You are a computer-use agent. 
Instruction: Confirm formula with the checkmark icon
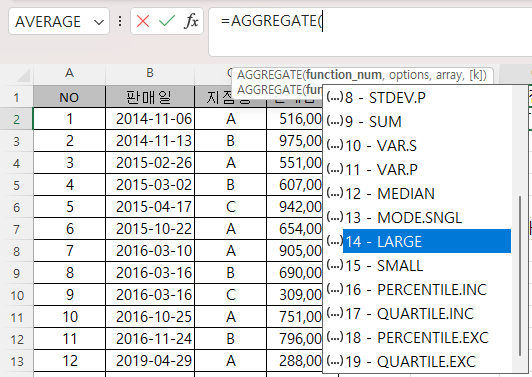[x=167, y=21]
